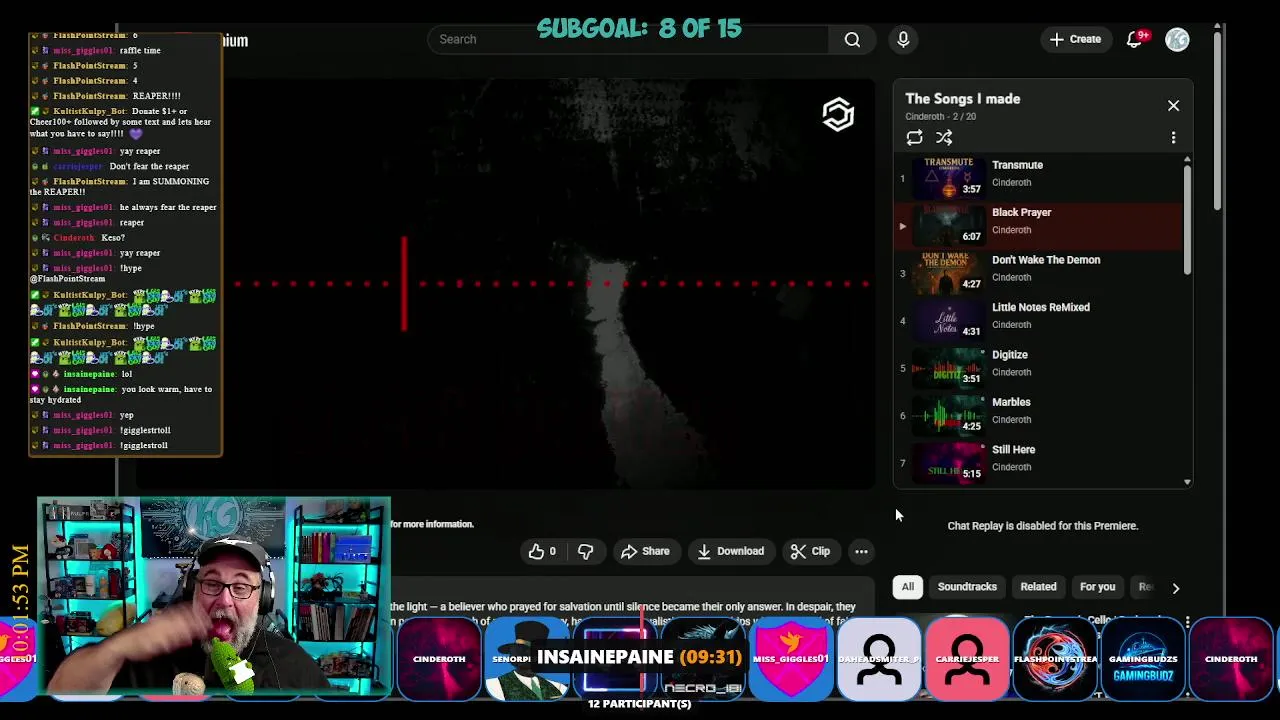
Task: Click the playlist title The Songs I made
Action: 963,99
